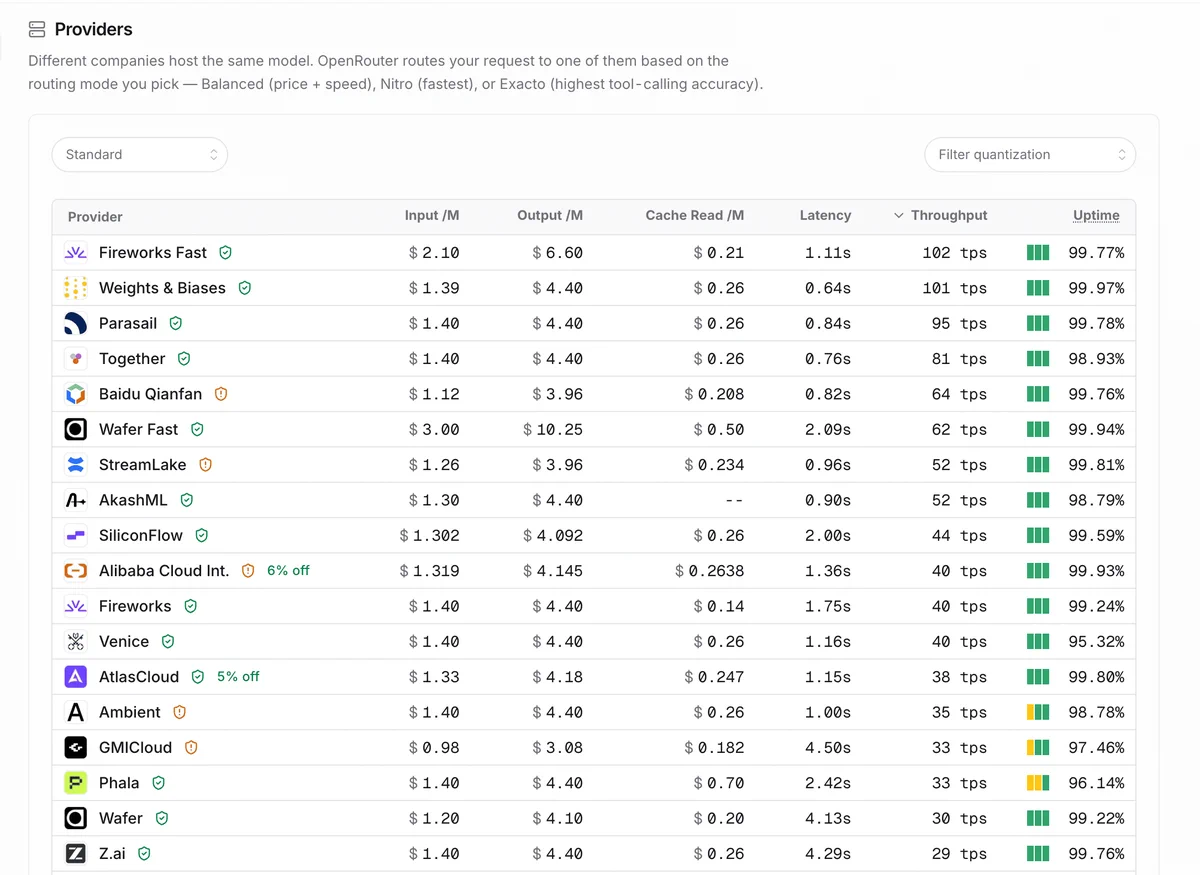The image size is (1200, 875).
Task: Click the Ambient provider logo
Action: tap(76, 712)
